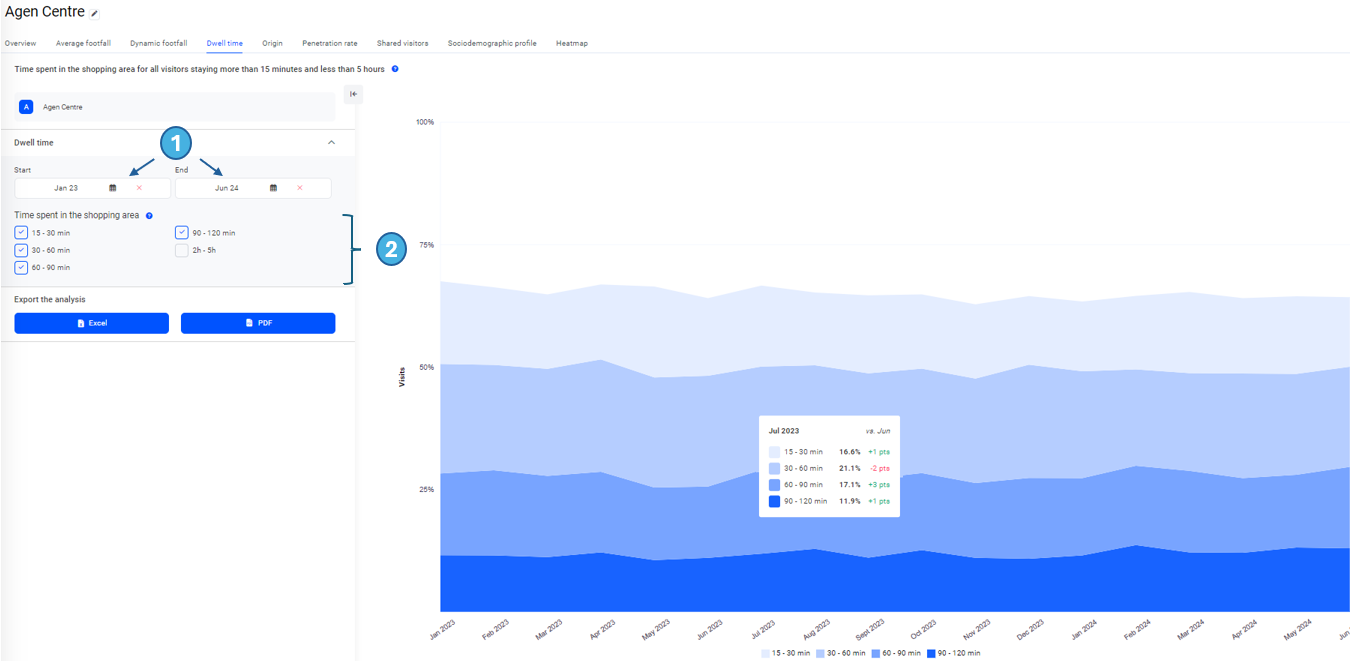Open the End date calendar picker
This screenshot has height=661, width=1350.
273,188
